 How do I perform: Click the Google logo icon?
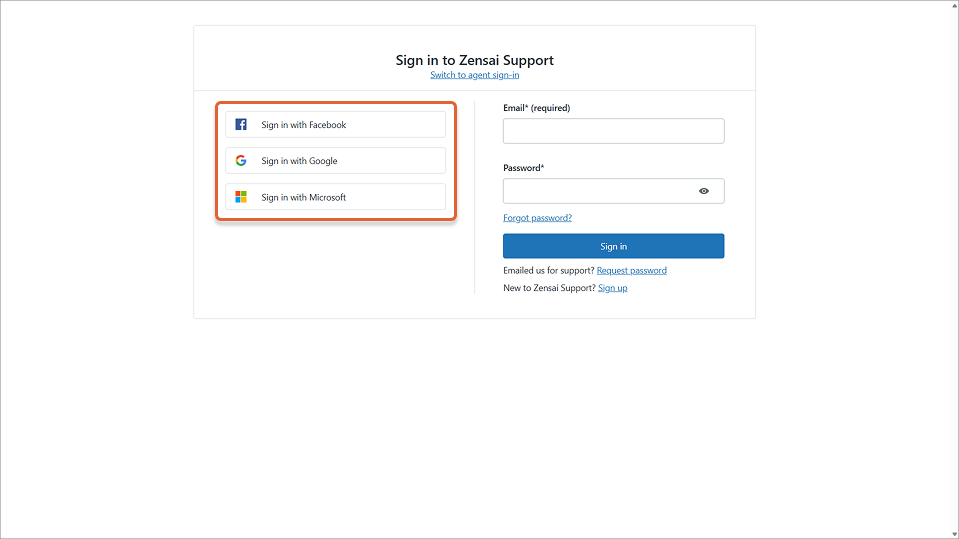click(x=241, y=160)
